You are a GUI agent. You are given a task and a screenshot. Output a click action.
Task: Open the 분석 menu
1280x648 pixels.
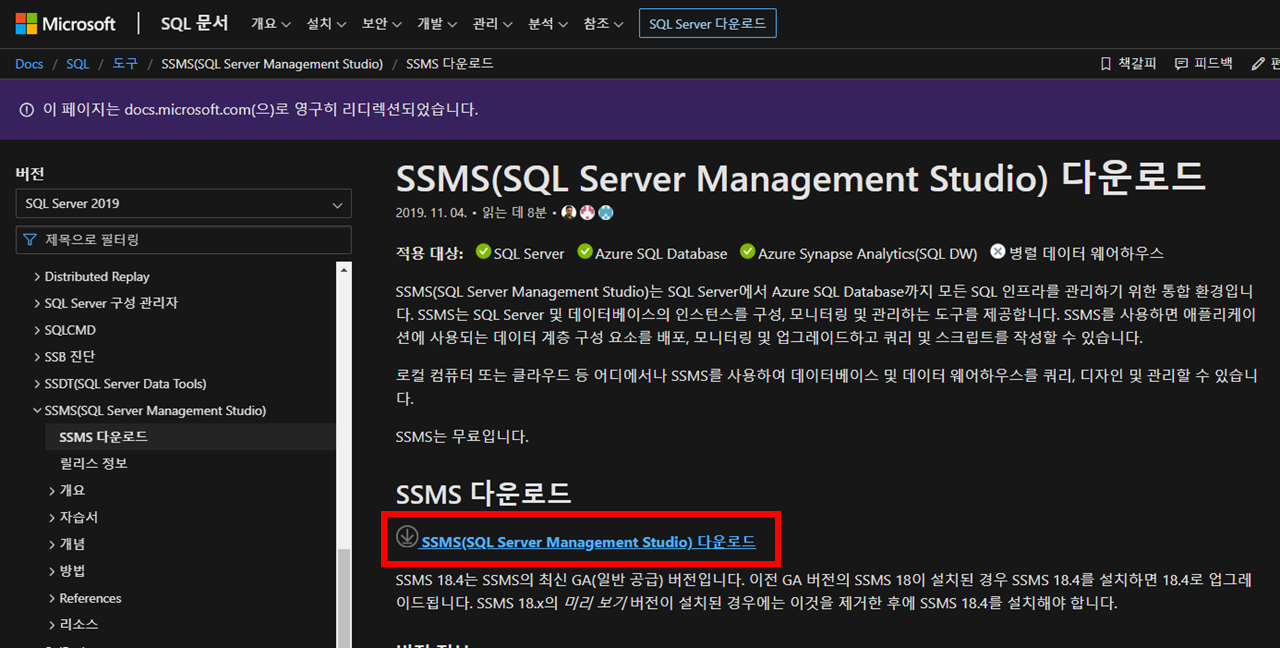tap(547, 23)
